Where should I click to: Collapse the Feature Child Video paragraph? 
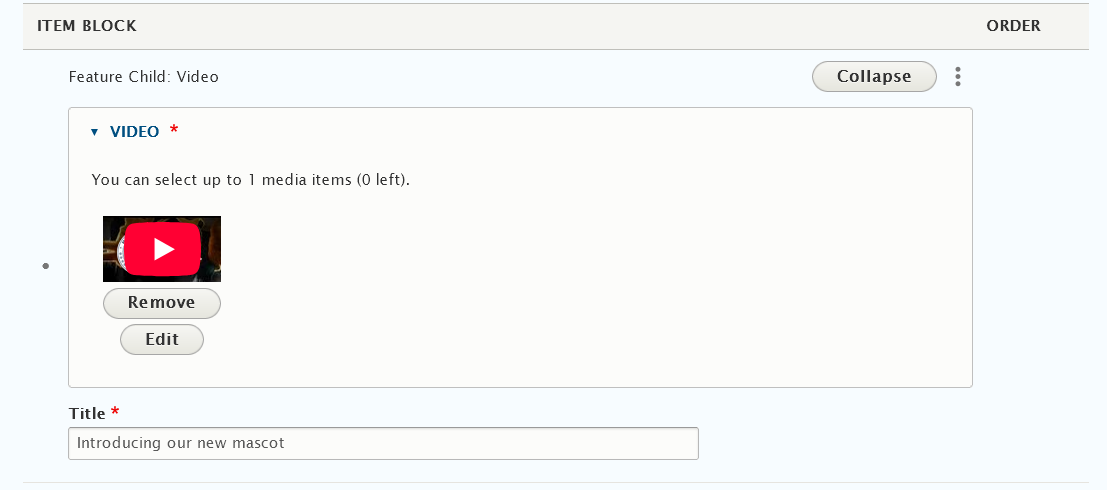pos(874,76)
